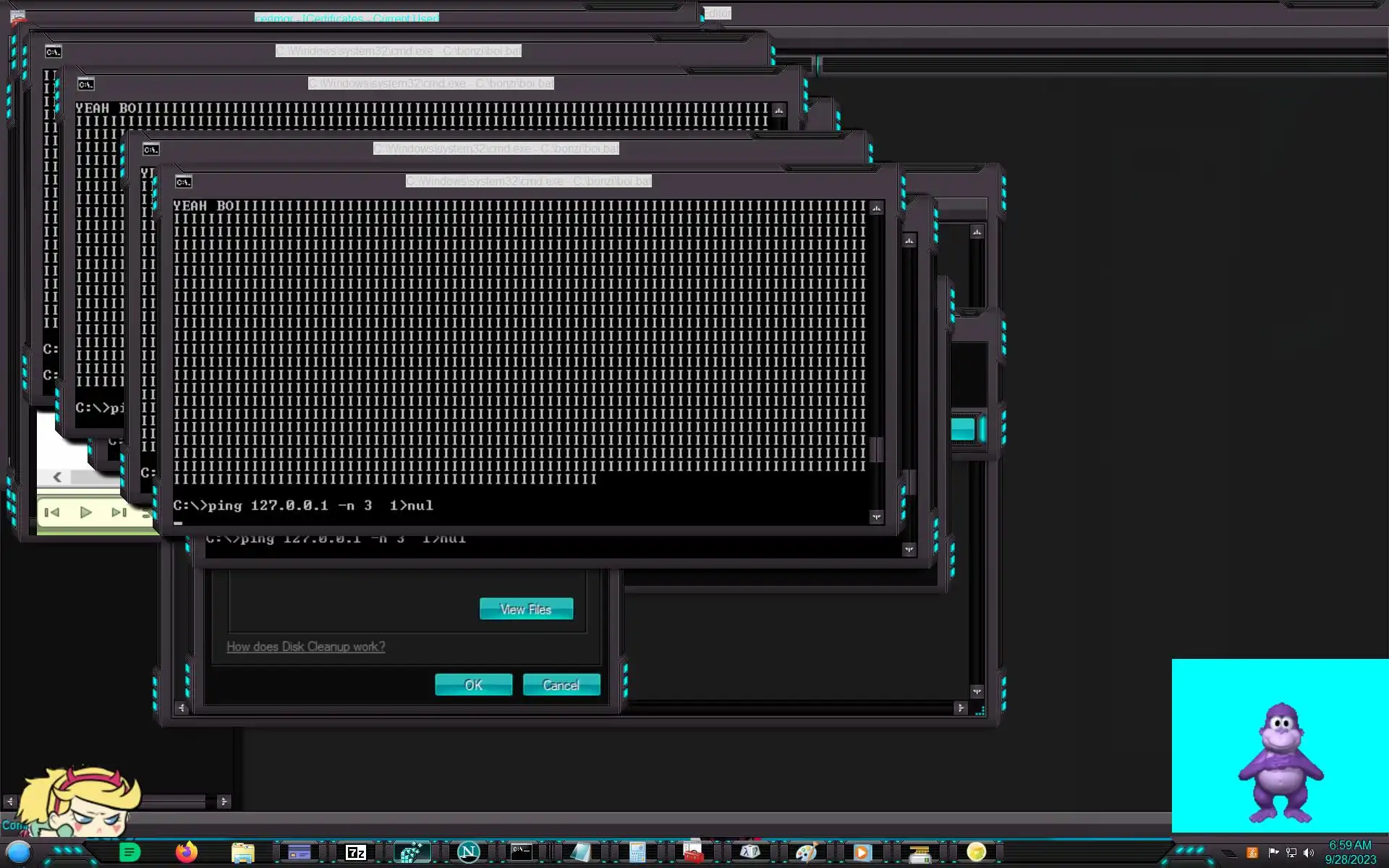Click the 7-Zip taskbar icon

pos(355,853)
